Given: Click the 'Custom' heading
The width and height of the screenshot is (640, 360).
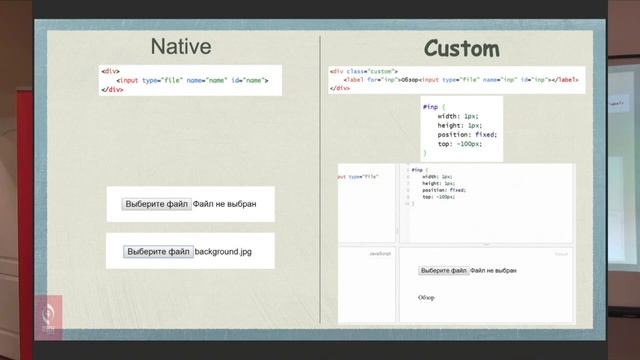Looking at the screenshot, I should pyautogui.click(x=462, y=49).
